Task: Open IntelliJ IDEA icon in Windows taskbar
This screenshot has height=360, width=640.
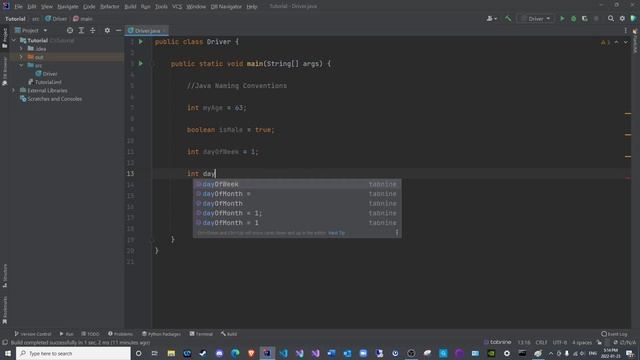Action: pos(267,353)
